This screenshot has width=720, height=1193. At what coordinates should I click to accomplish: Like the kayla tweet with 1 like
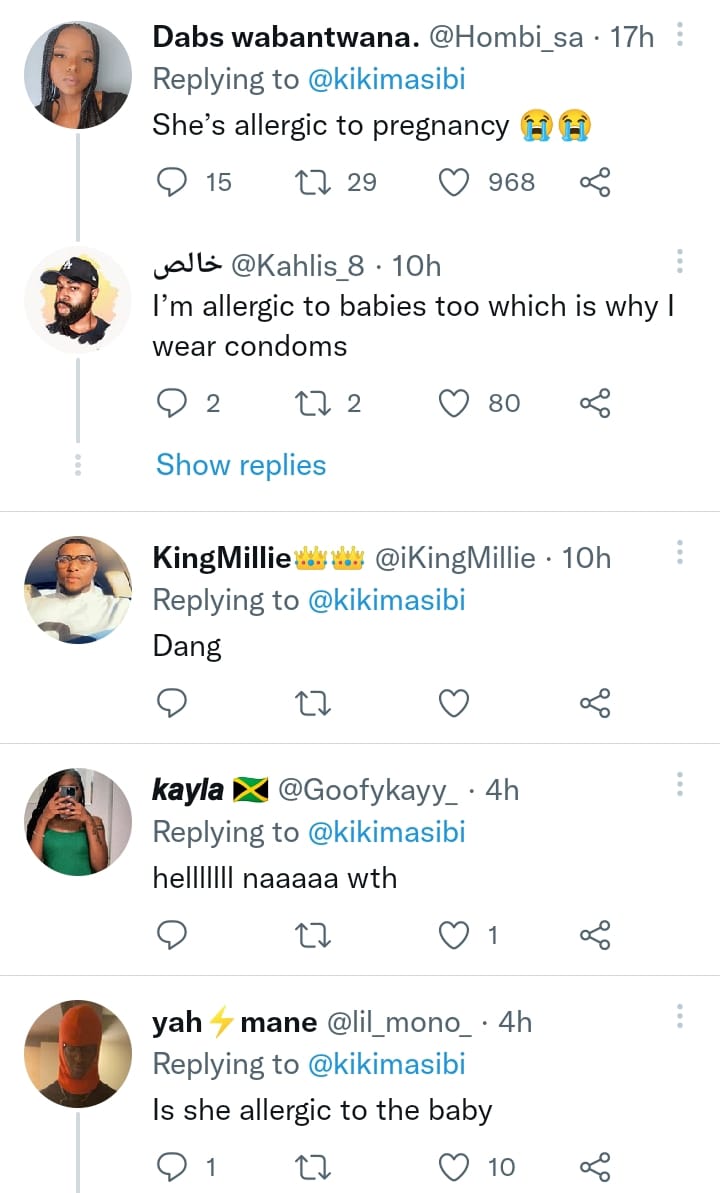click(455, 935)
